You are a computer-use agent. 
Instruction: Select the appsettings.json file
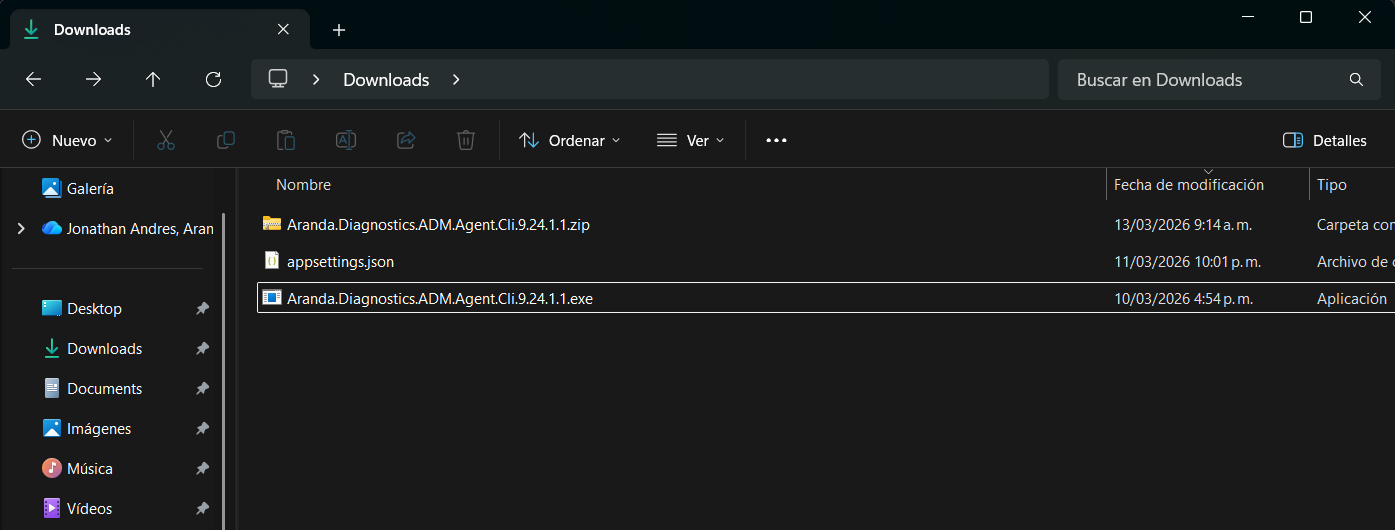(x=340, y=262)
